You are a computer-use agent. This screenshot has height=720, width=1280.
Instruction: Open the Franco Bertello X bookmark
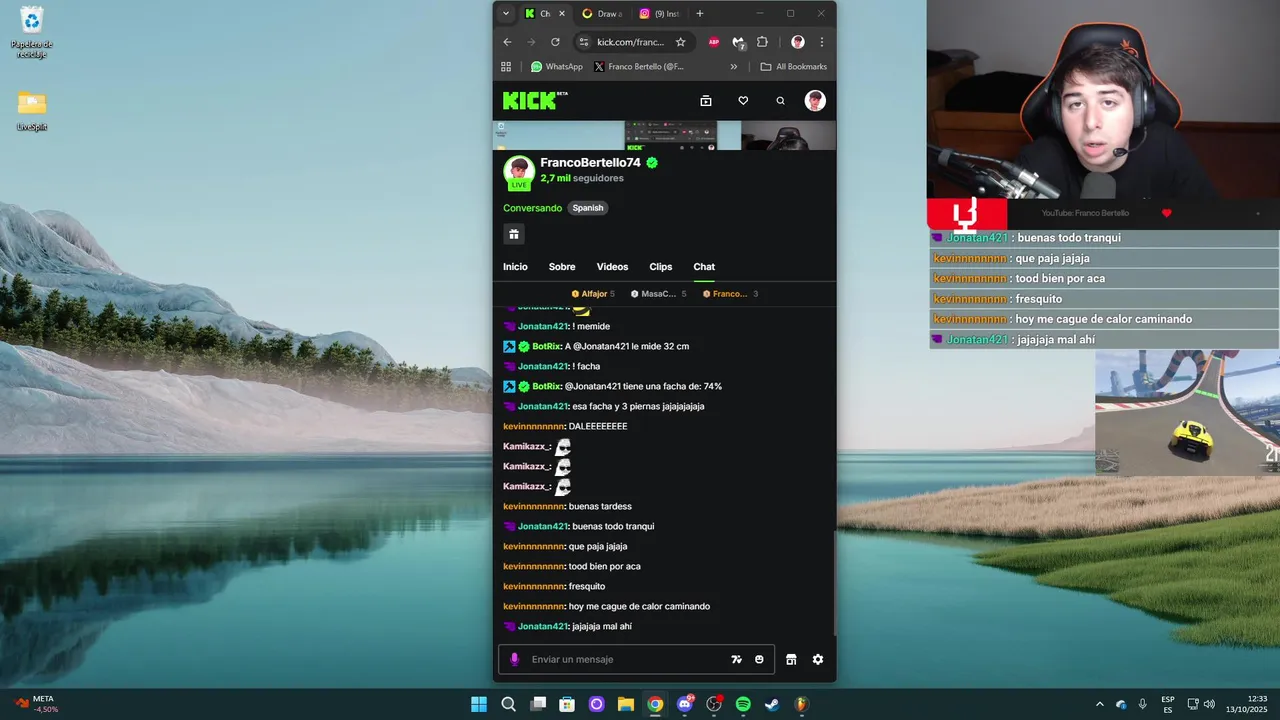[x=639, y=67]
